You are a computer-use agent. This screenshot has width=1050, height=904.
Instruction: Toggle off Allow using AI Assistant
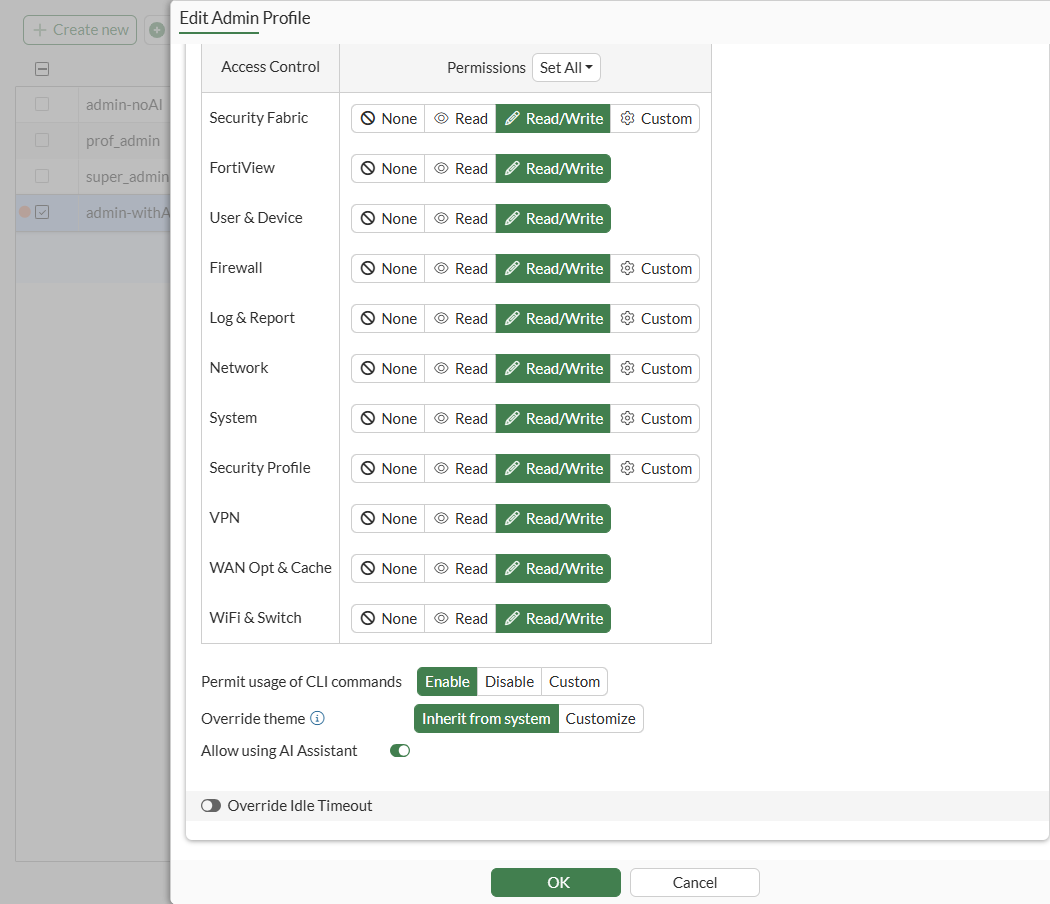point(400,751)
